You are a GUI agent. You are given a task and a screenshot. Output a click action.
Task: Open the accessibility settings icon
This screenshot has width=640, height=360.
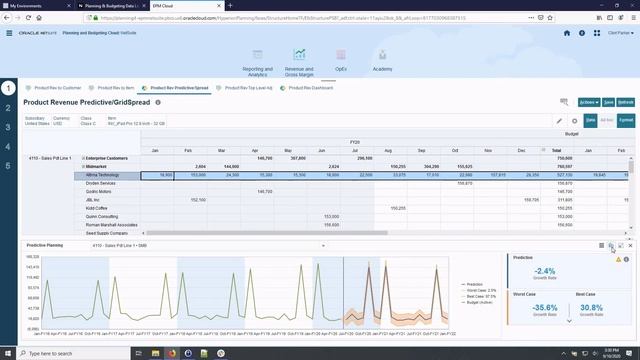click(582, 33)
